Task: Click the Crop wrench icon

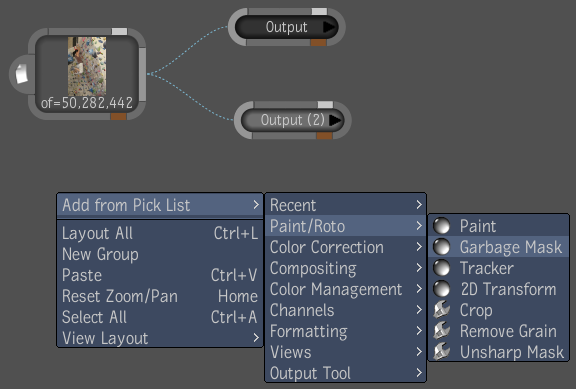Action: coord(442,310)
